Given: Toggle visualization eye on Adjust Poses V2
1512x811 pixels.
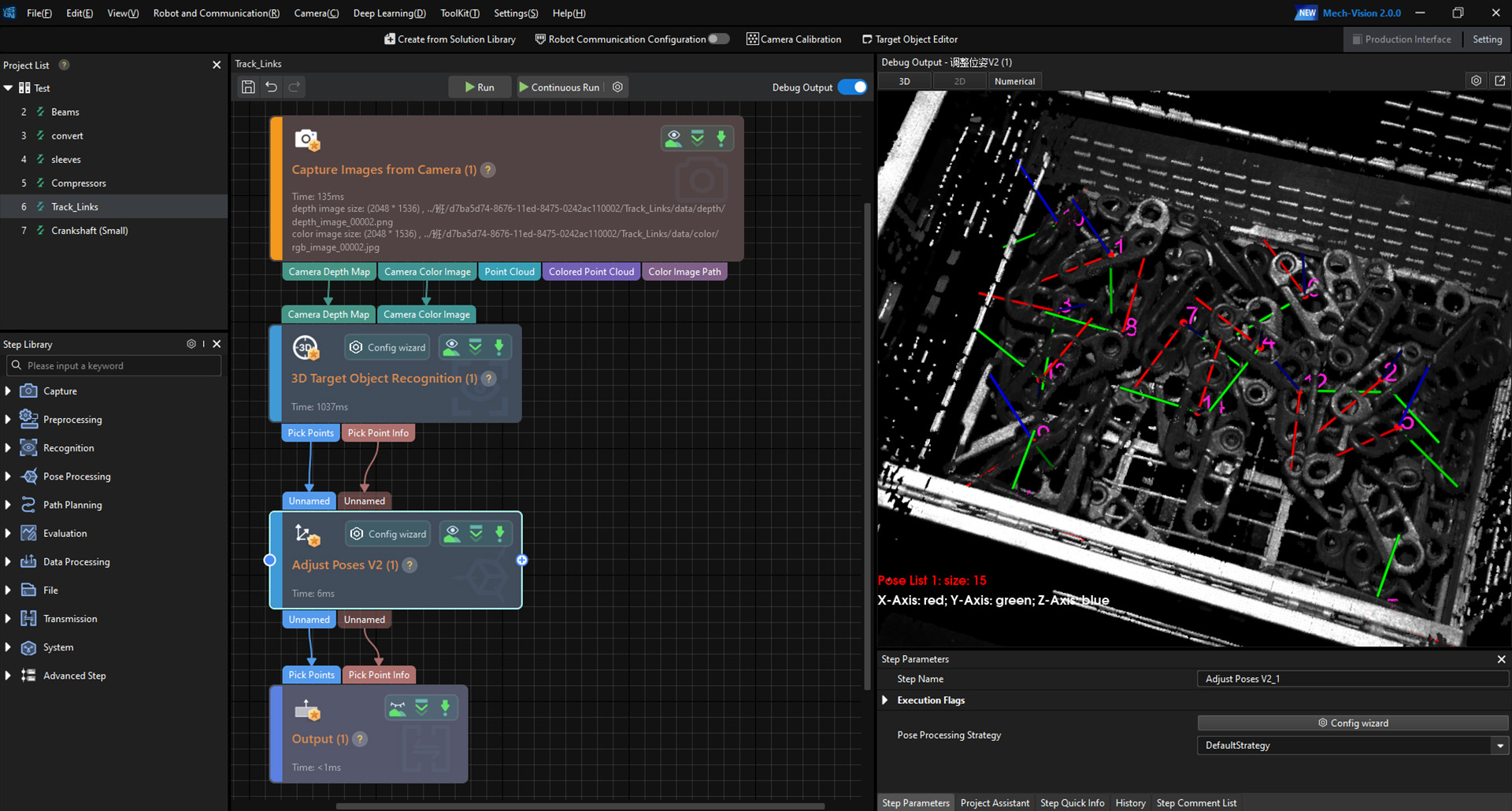Looking at the screenshot, I should [x=453, y=534].
